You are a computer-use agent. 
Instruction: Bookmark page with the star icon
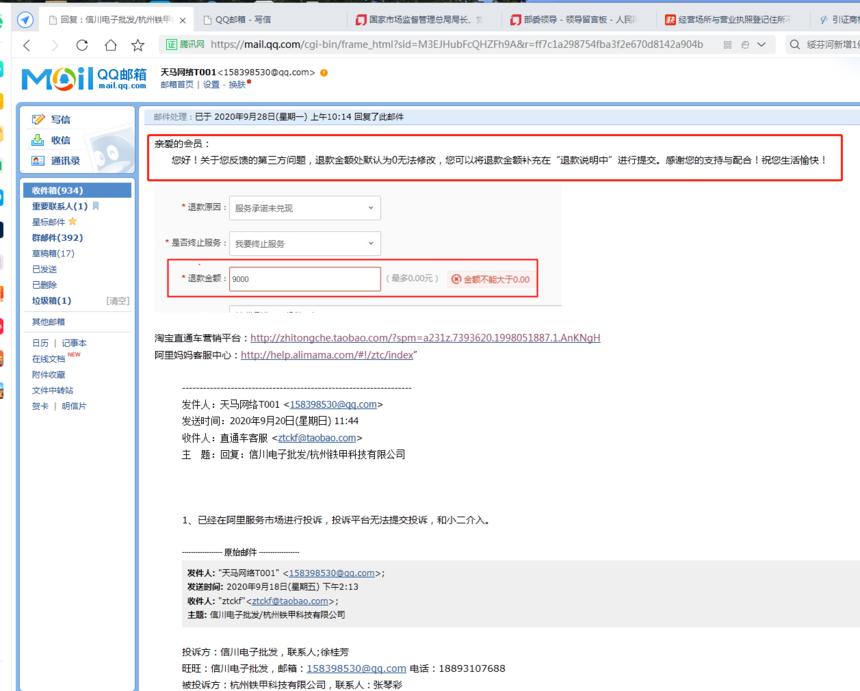[x=138, y=45]
